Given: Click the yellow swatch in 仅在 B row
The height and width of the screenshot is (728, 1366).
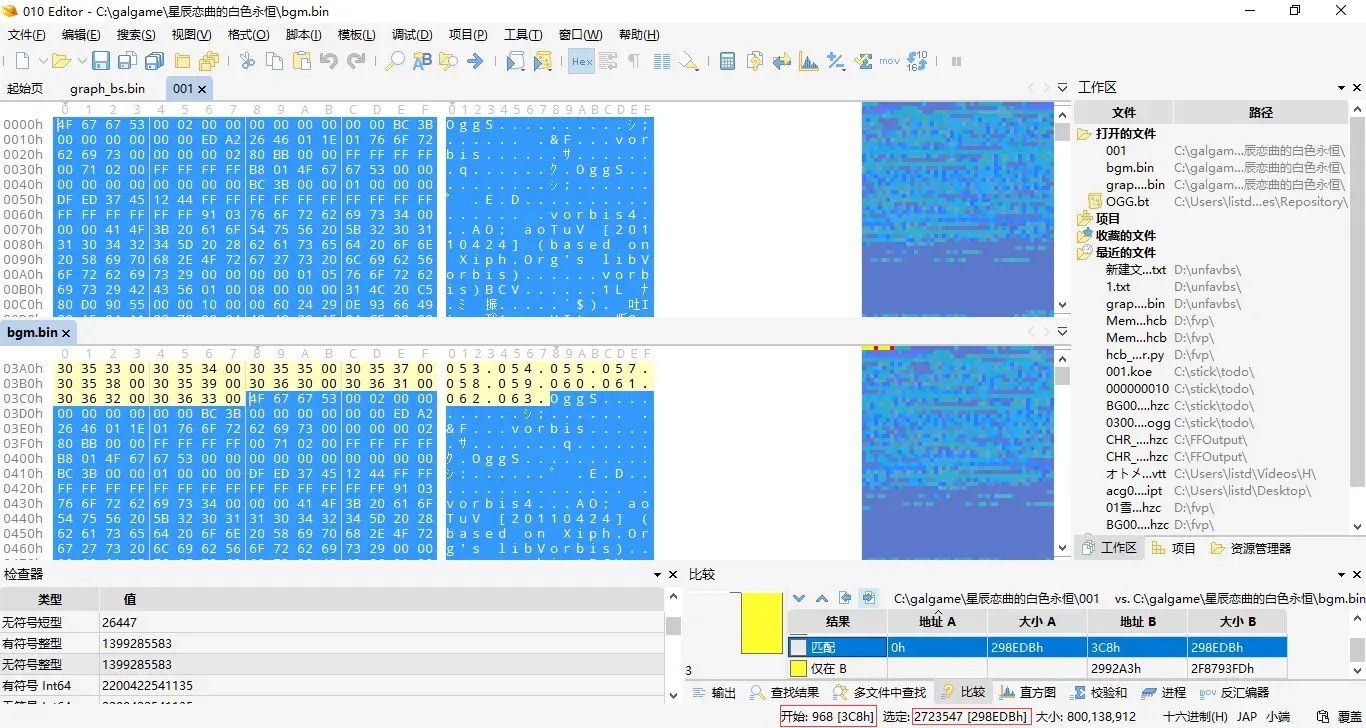Looking at the screenshot, I should tap(798, 668).
